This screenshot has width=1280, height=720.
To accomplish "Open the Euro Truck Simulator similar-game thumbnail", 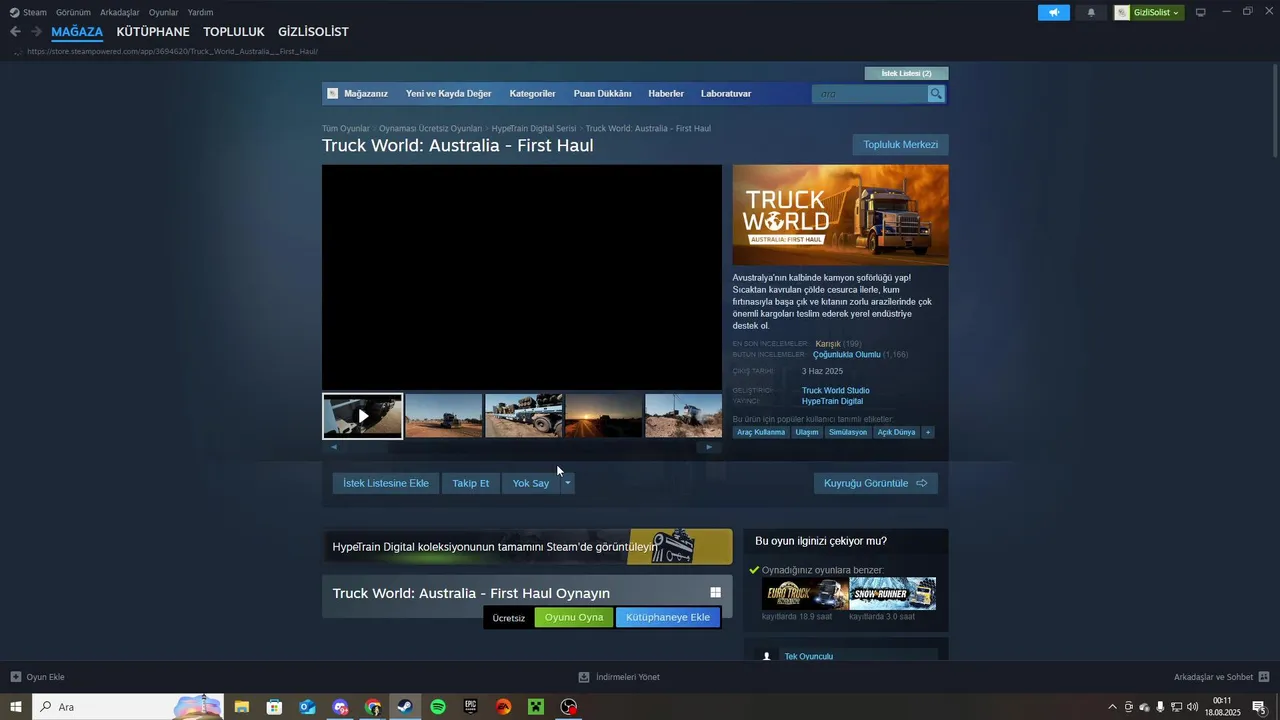I will click(x=804, y=594).
